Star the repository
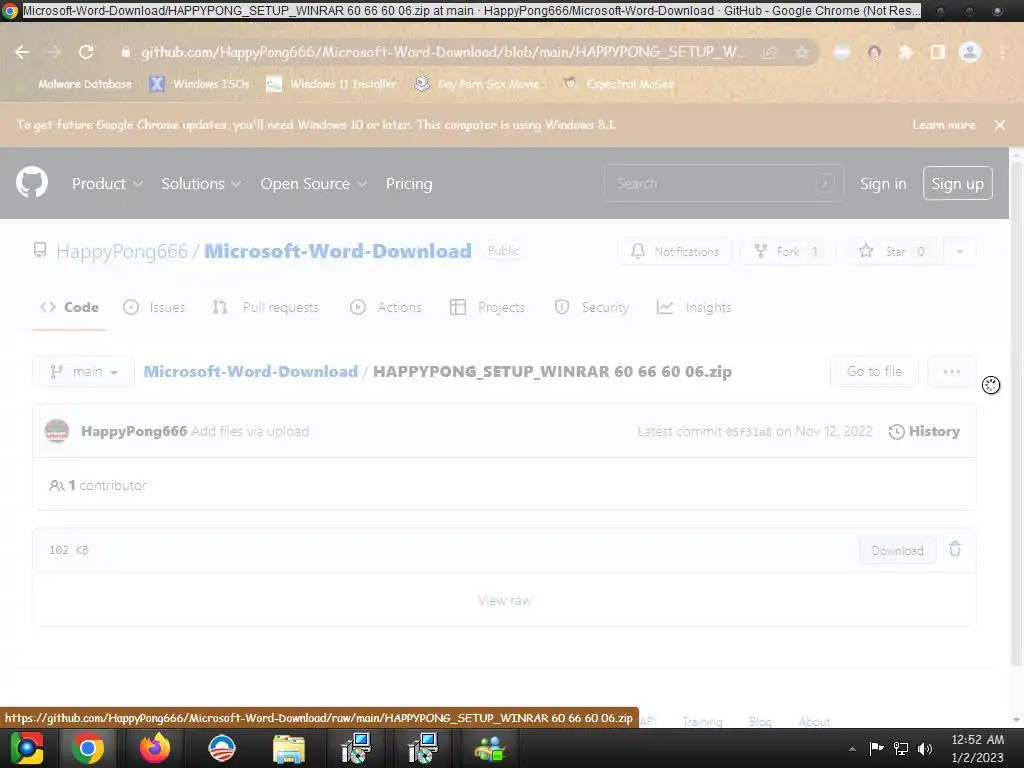 pos(894,251)
